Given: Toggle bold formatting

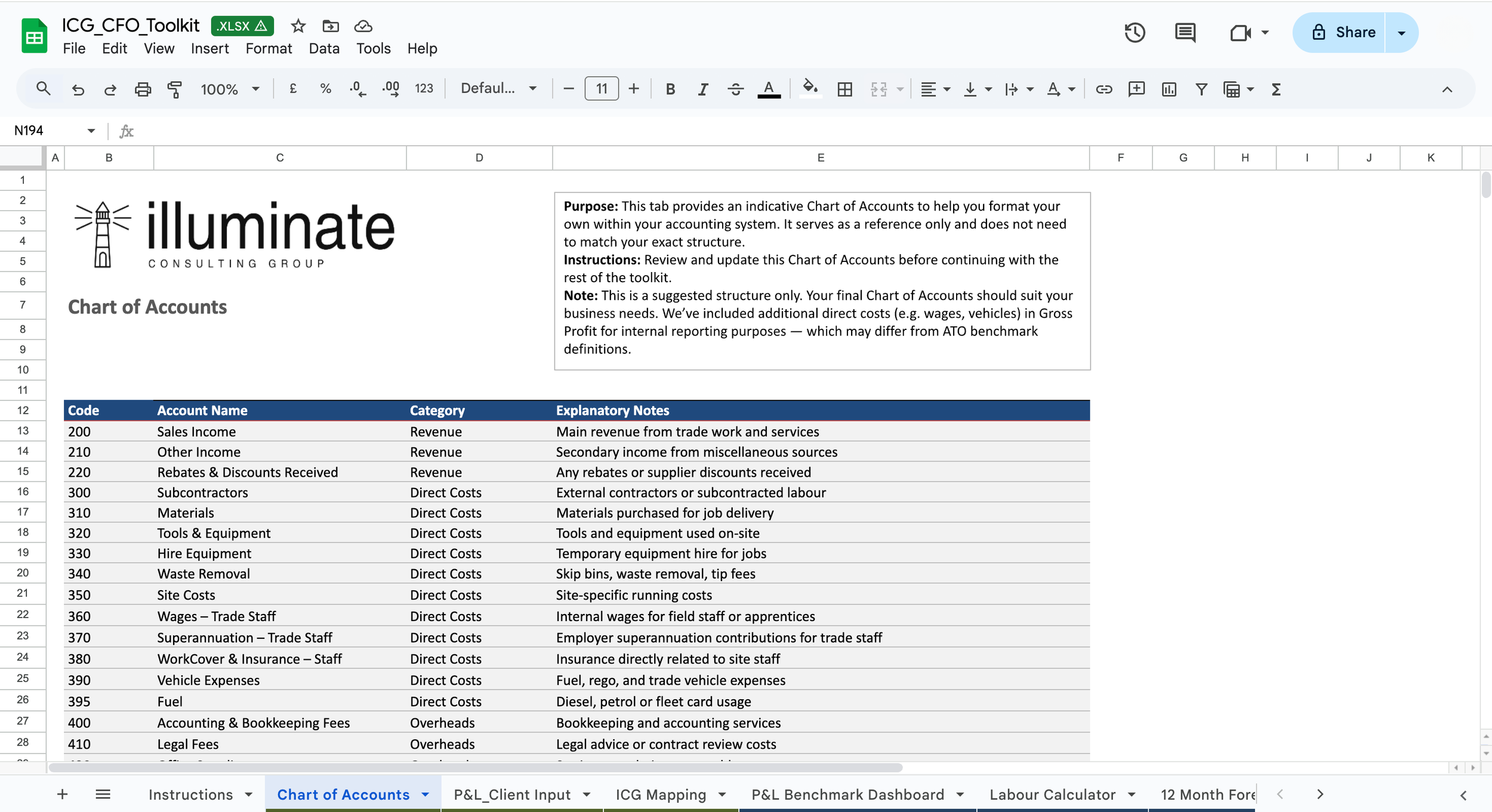Looking at the screenshot, I should pos(670,89).
